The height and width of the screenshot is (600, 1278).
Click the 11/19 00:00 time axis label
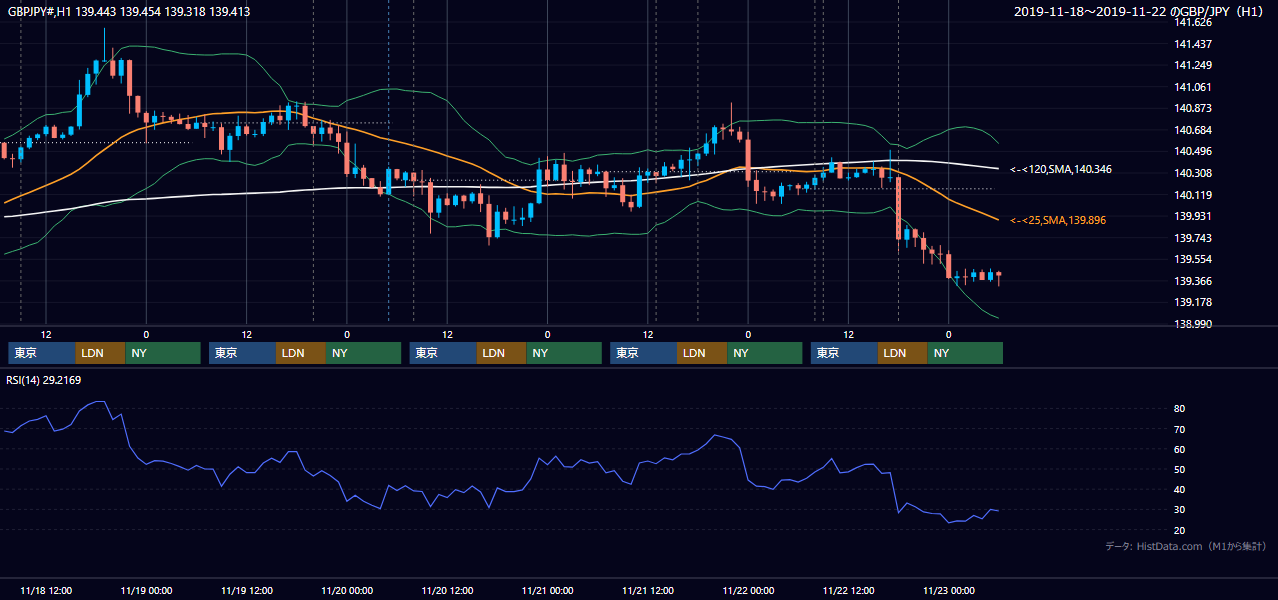[146, 590]
